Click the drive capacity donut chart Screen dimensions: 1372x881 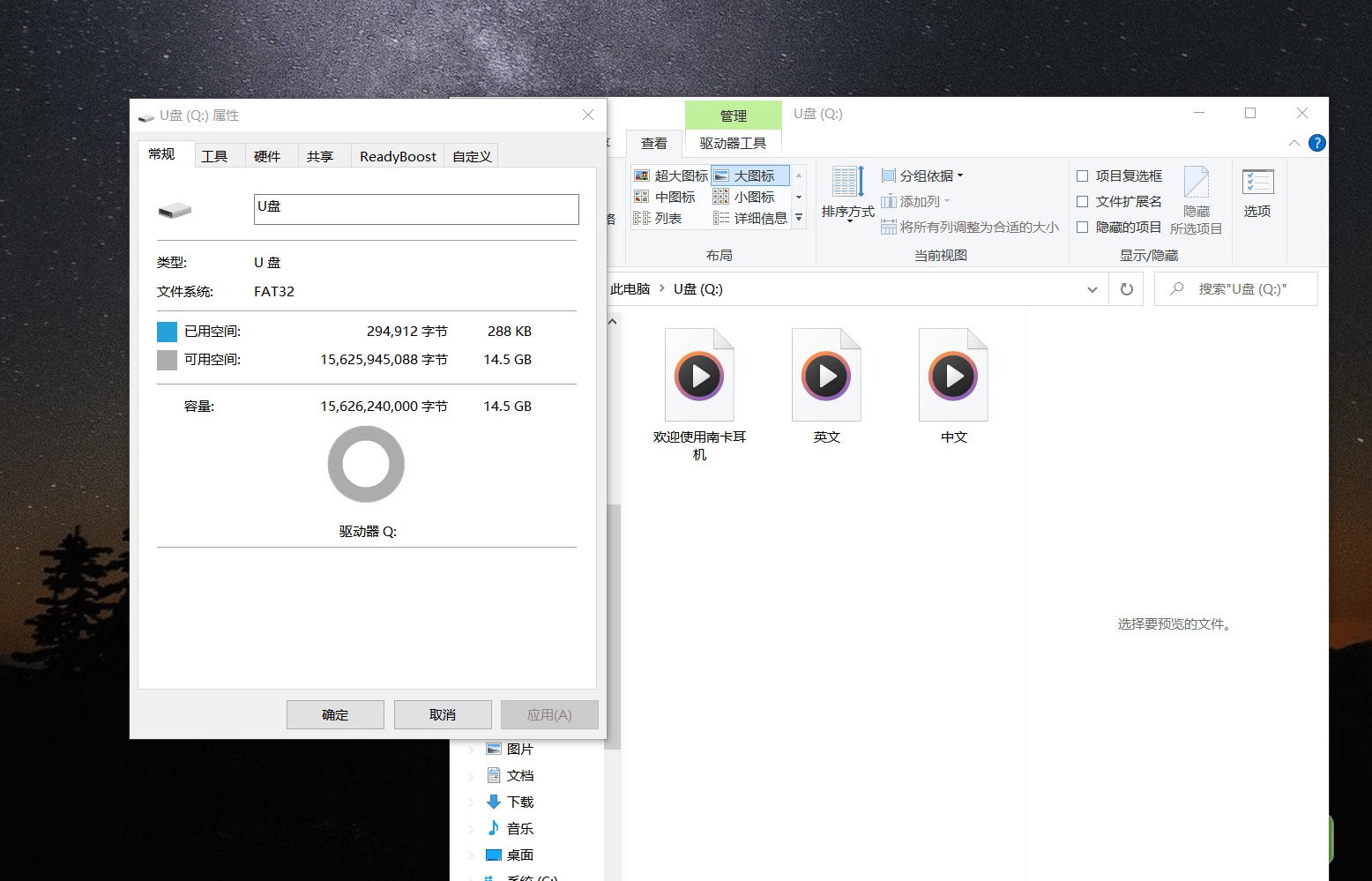tap(366, 464)
